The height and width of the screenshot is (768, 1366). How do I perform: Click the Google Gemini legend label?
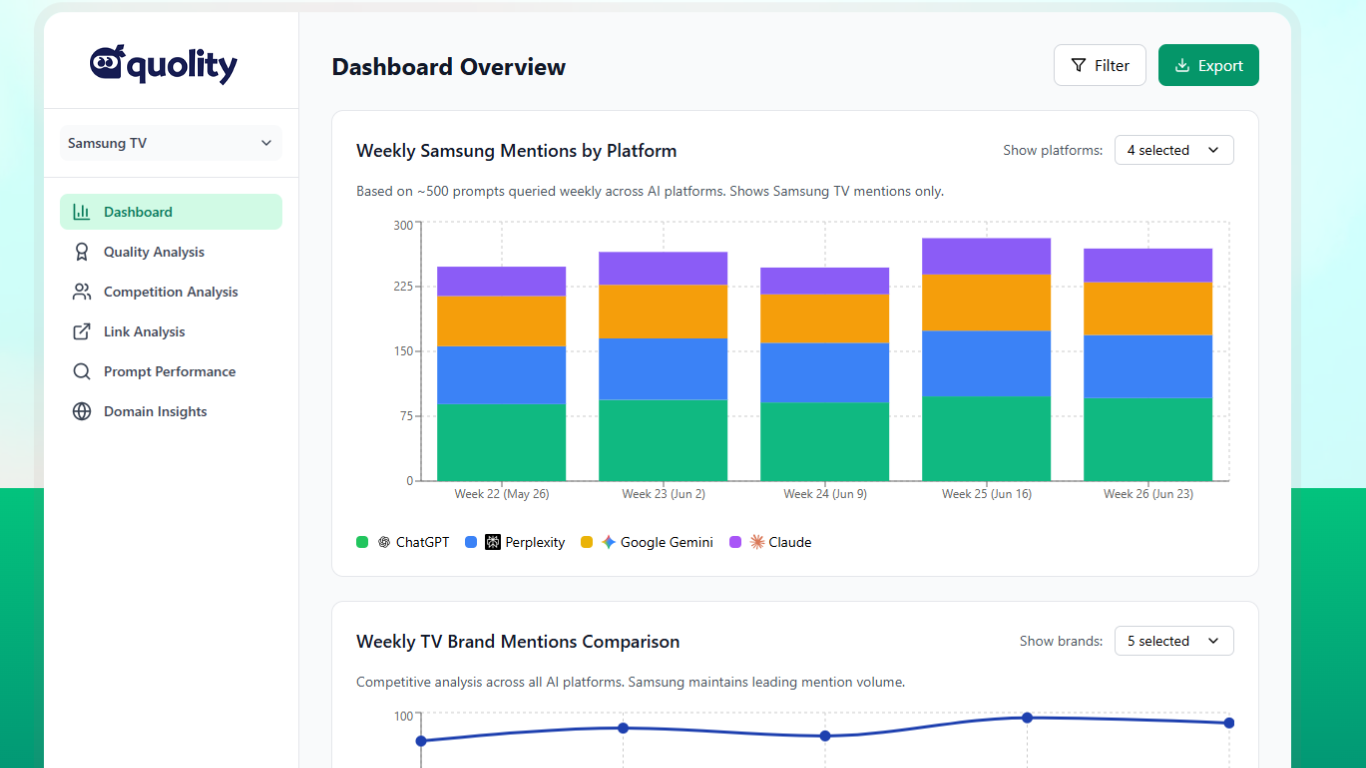pyautogui.click(x=667, y=542)
